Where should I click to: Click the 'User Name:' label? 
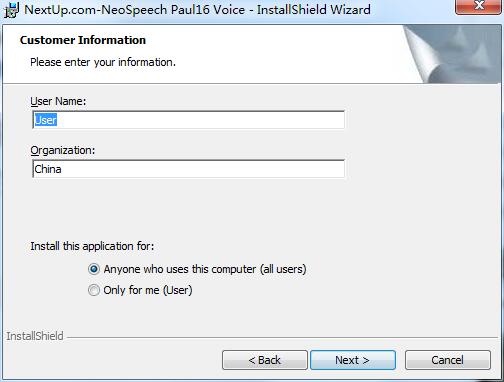tap(58, 101)
